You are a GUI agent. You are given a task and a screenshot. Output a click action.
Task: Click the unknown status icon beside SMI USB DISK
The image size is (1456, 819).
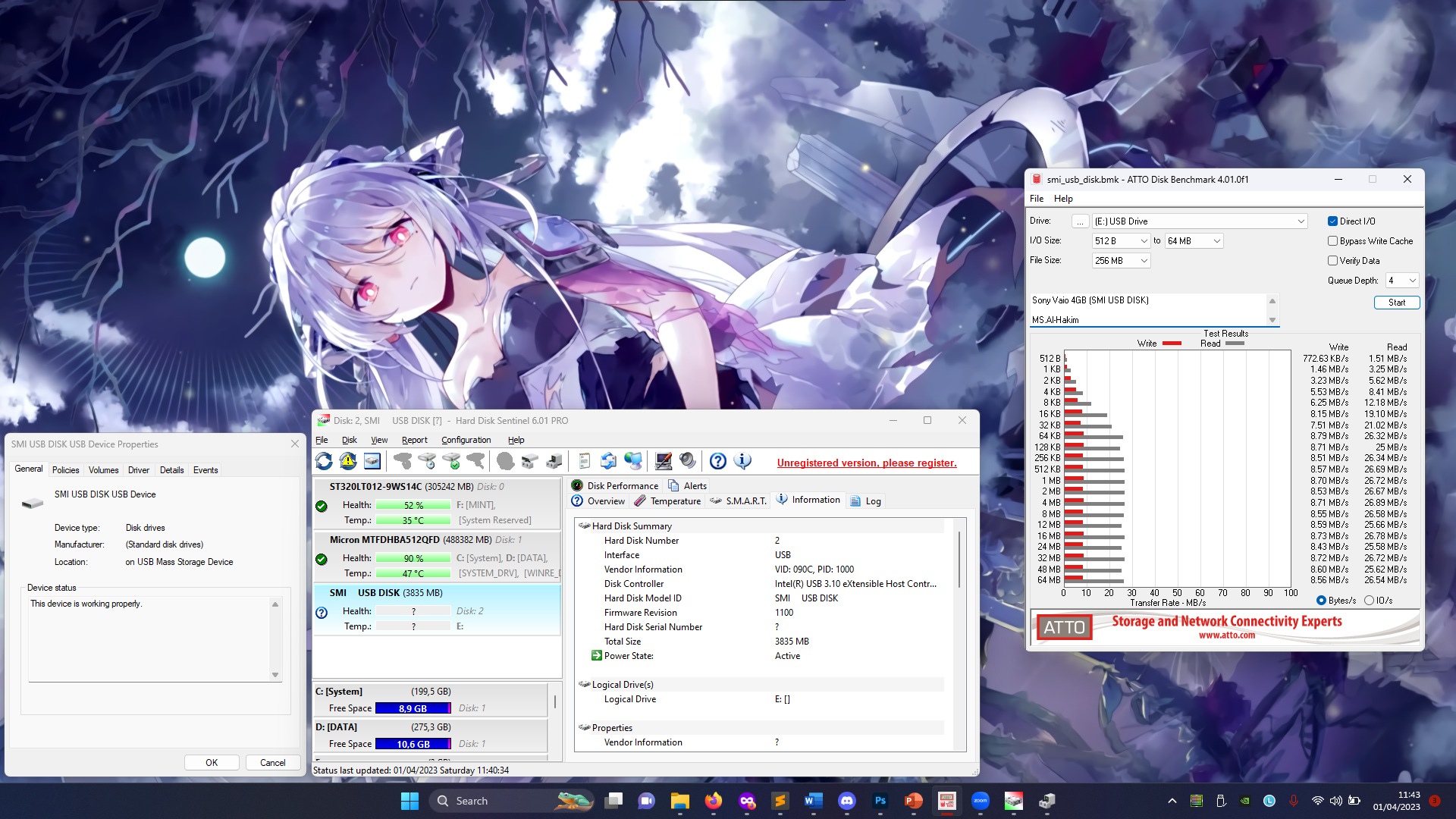[x=322, y=613]
